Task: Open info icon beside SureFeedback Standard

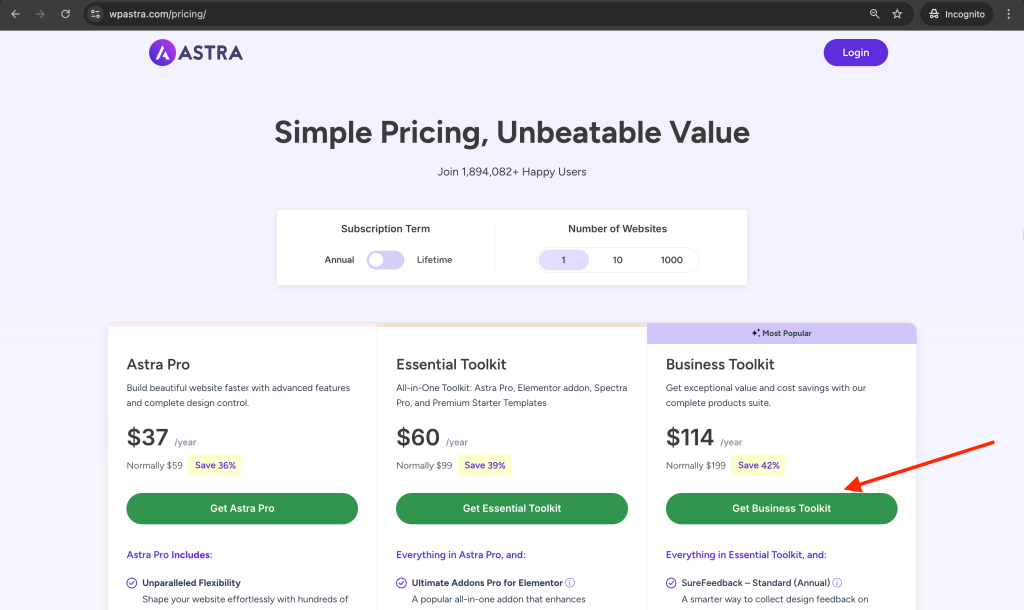Action: (x=837, y=583)
